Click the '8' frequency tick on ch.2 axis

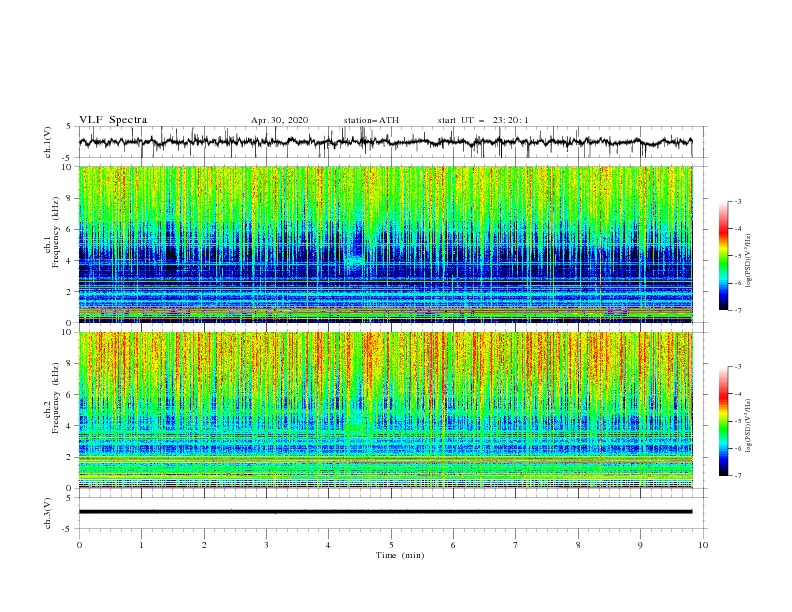[x=70, y=364]
